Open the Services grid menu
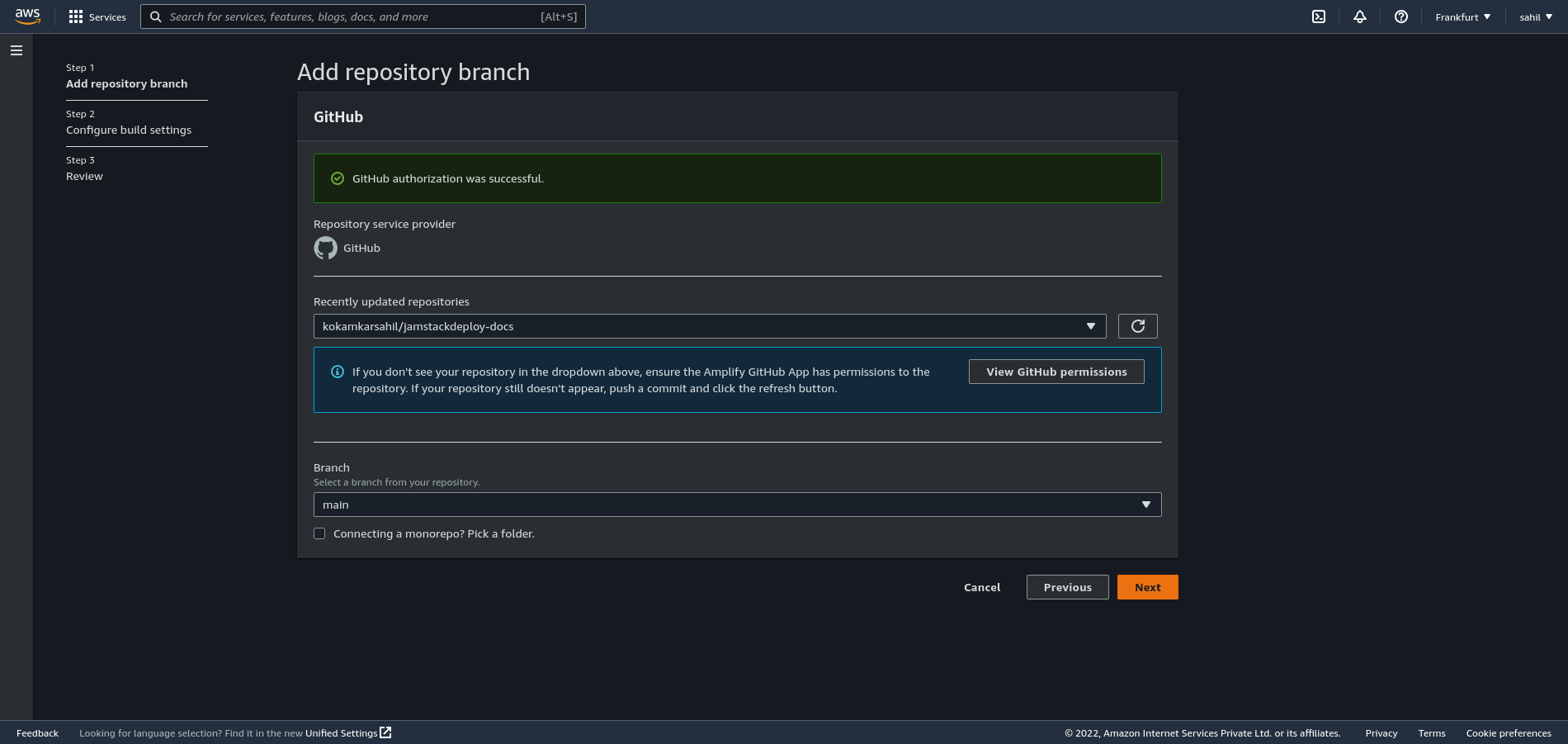 97,17
